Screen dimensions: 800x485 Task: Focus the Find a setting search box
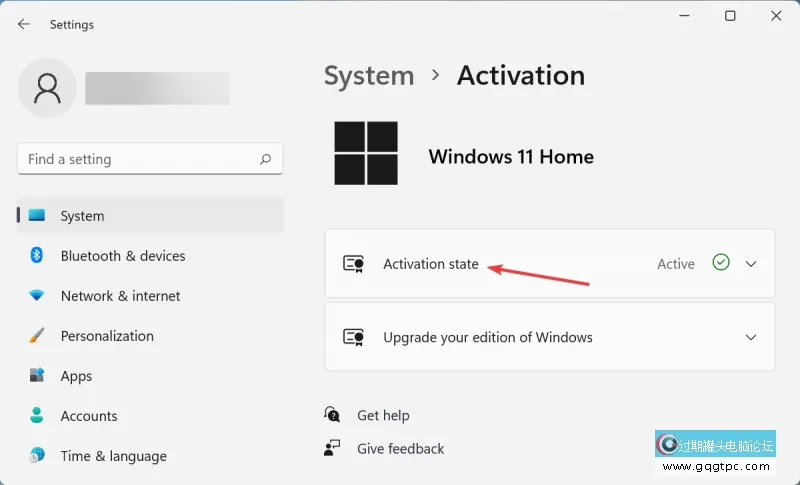pyautogui.click(x=140, y=159)
